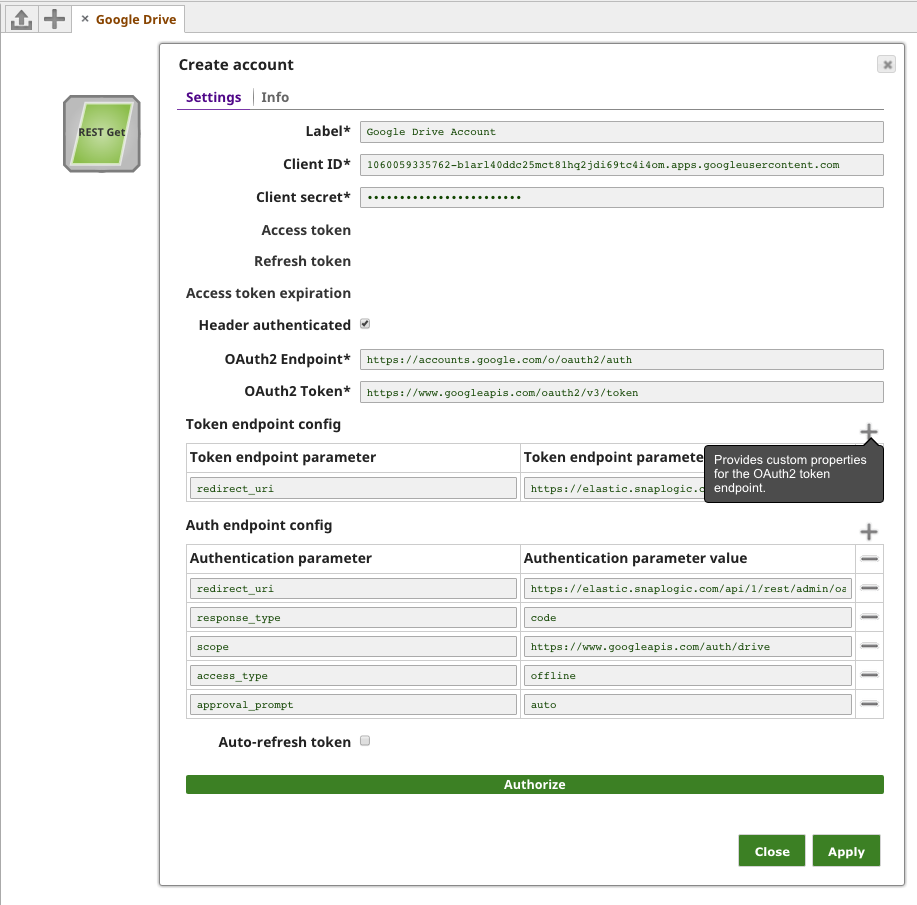
Task: Click the Label input field
Action: [x=621, y=132]
